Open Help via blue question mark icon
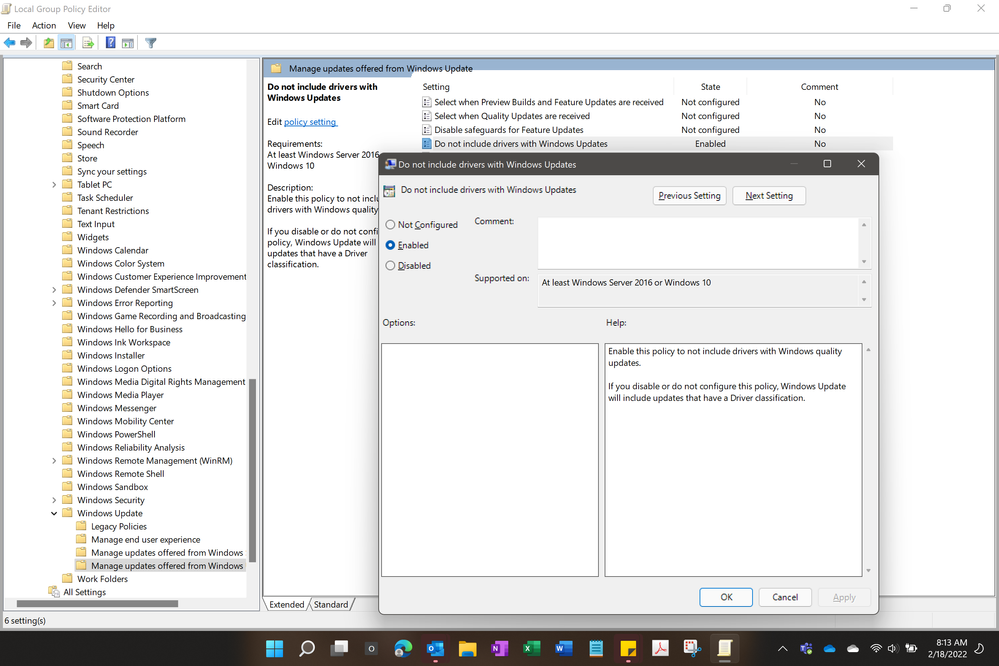 pyautogui.click(x=110, y=43)
